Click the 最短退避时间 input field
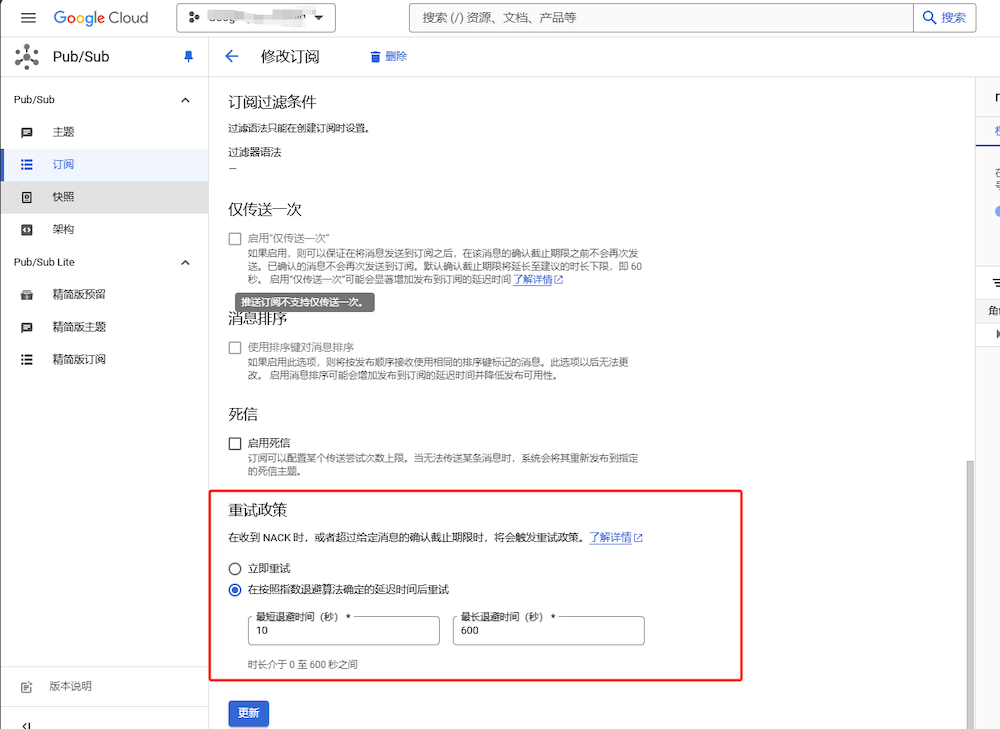The height and width of the screenshot is (729, 1000). (x=343, y=631)
